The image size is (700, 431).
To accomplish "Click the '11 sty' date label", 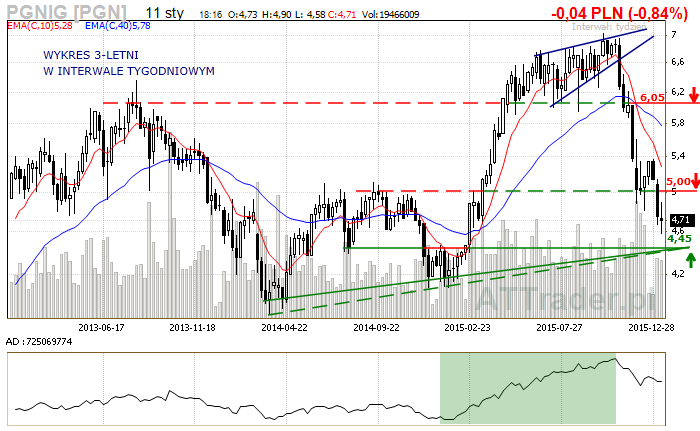I will (x=165, y=13).
